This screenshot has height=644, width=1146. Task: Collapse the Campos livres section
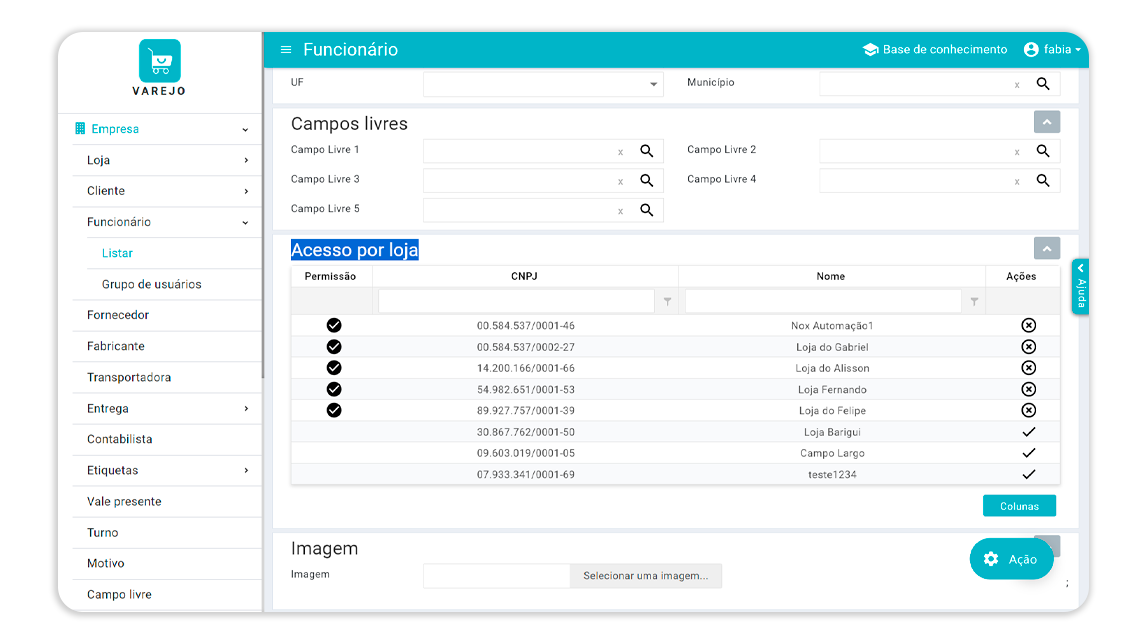coord(1047,122)
